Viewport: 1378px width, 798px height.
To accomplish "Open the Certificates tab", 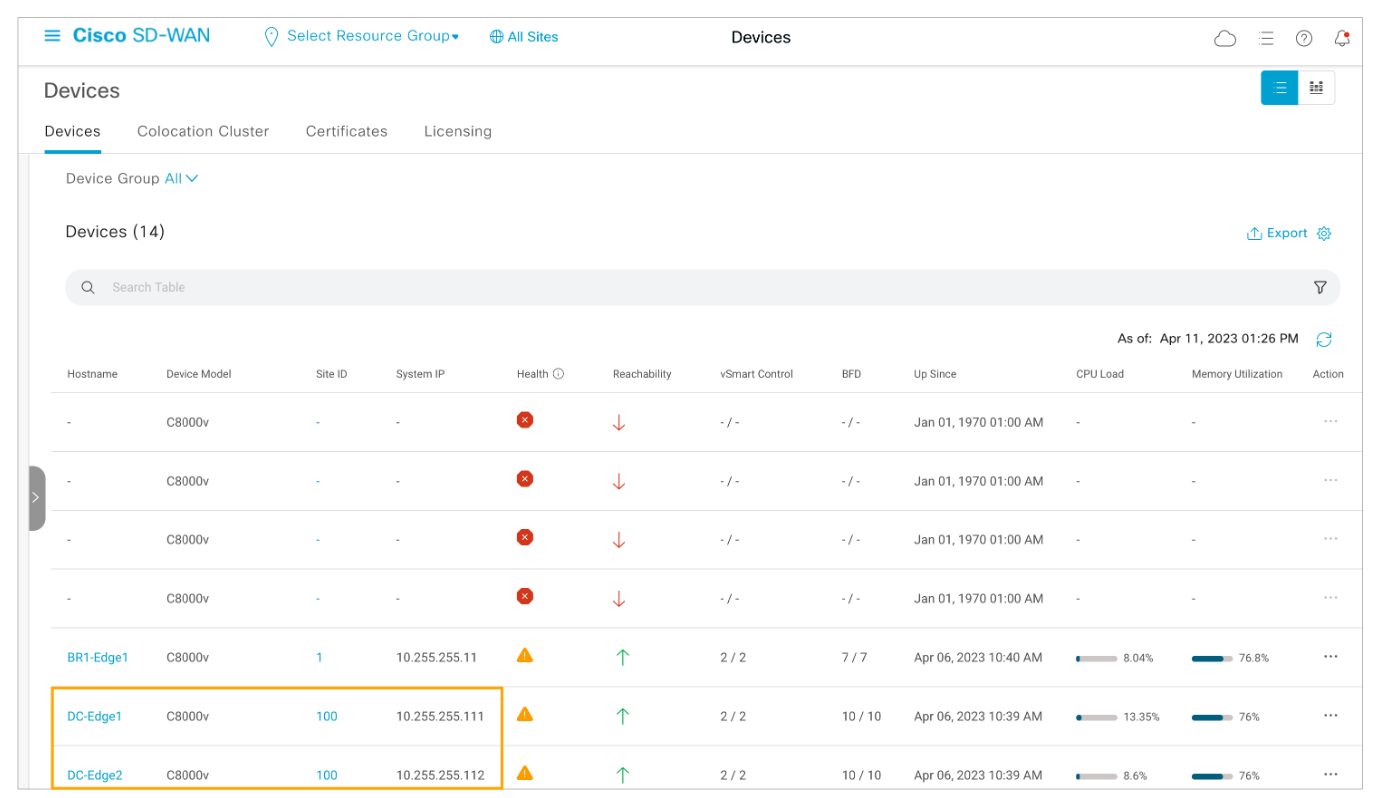I will [346, 131].
